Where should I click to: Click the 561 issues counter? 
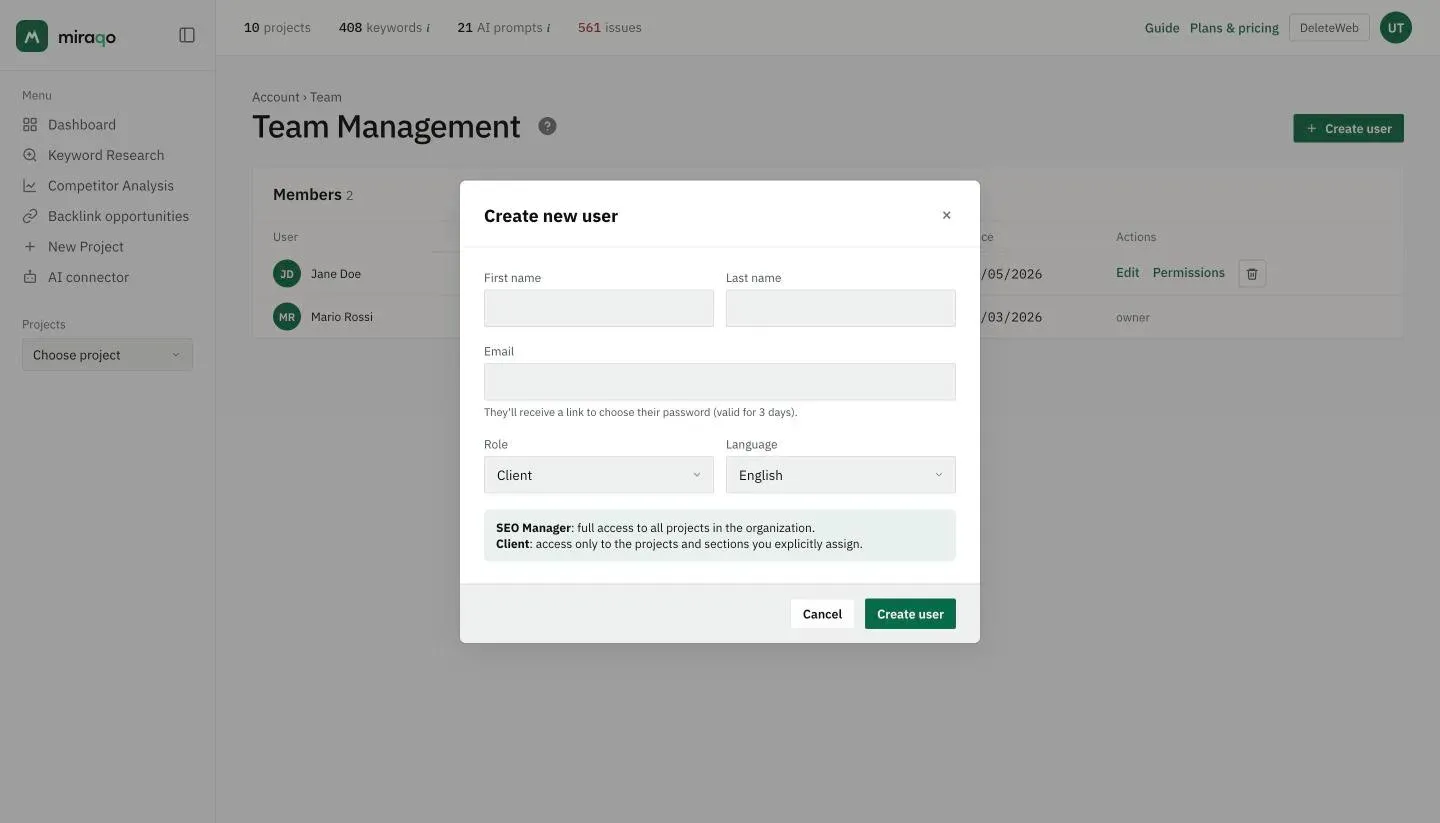click(x=610, y=28)
